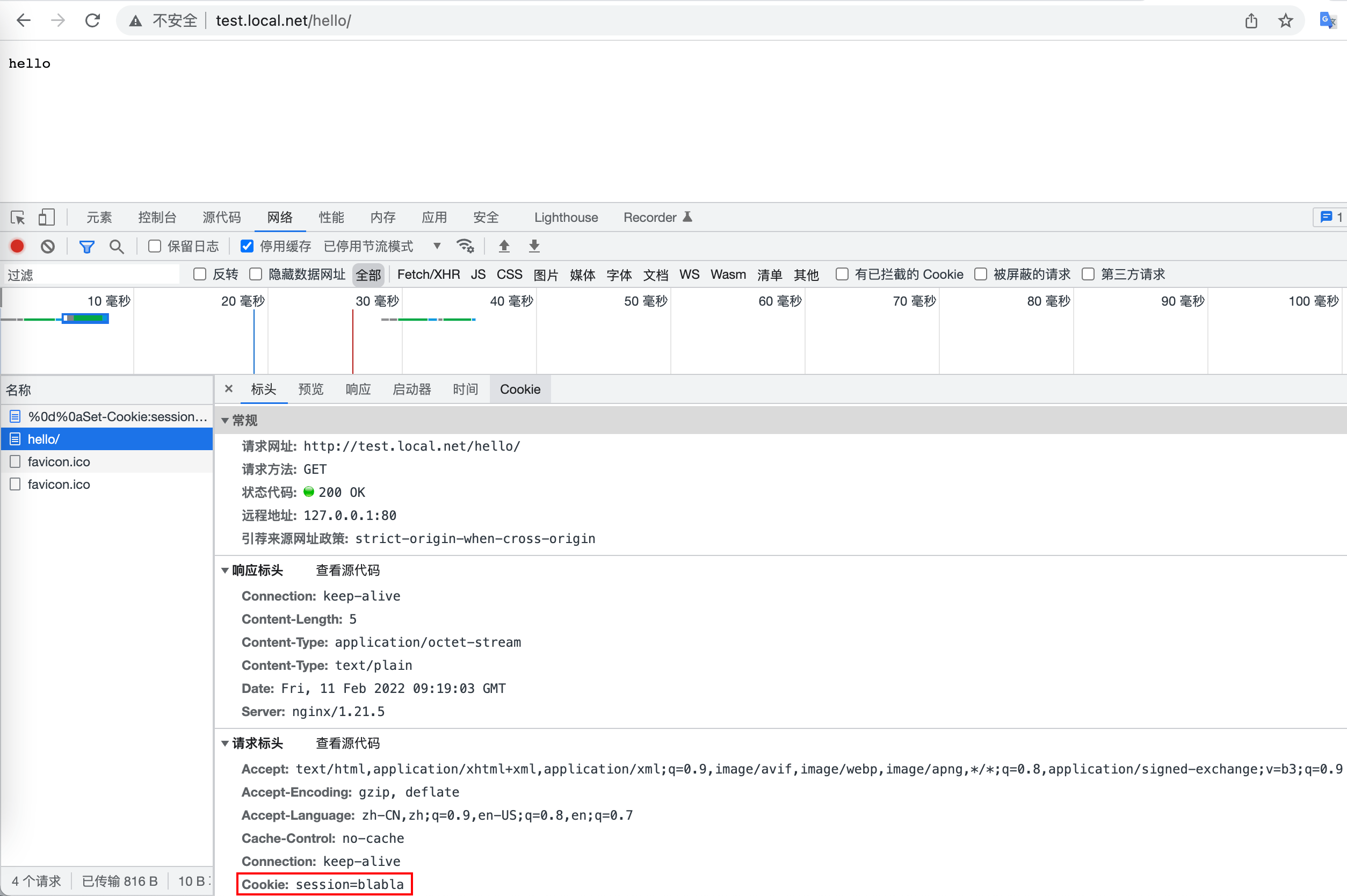Click the 过滤 filter text input
The image size is (1347, 896).
point(91,275)
